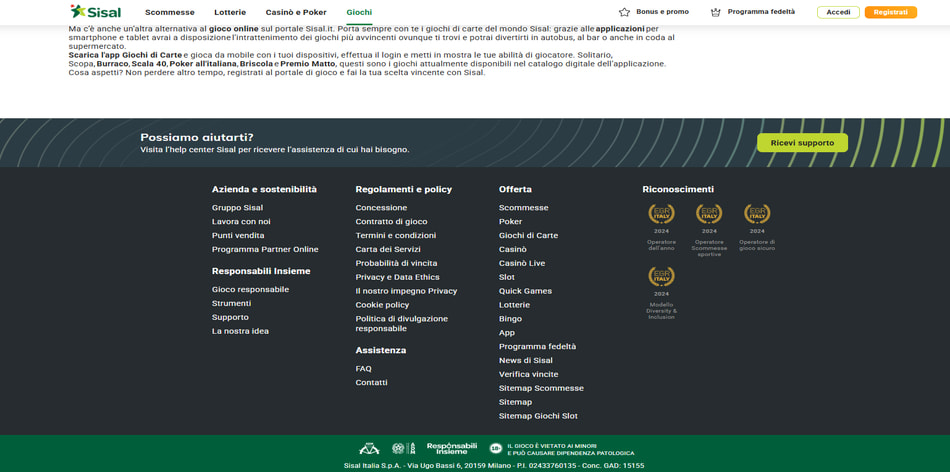Viewport: 950px width, 472px height.
Task: Open the Gruppo Sisal footer link
Action: coord(238,208)
